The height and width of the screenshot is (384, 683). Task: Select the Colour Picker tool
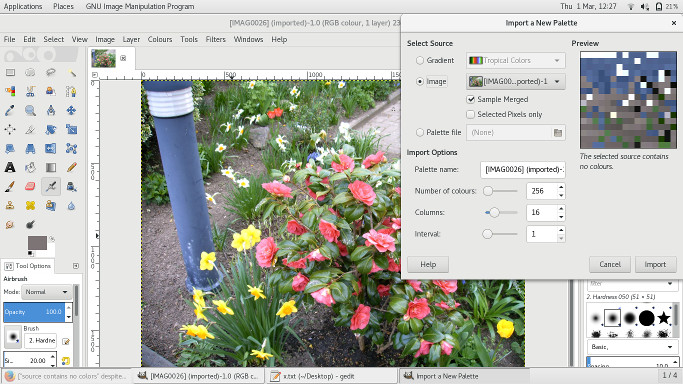click(10, 110)
